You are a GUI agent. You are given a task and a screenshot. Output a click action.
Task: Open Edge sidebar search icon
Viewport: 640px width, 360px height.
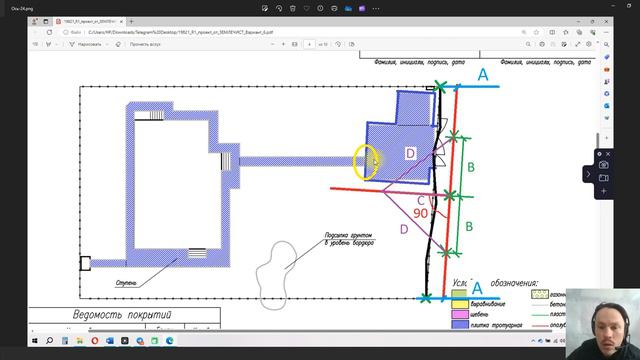click(607, 44)
